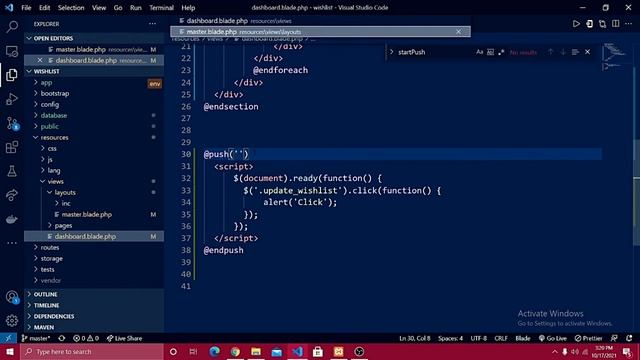
Task: Click the open preview editor icon
Action: (x=589, y=24)
